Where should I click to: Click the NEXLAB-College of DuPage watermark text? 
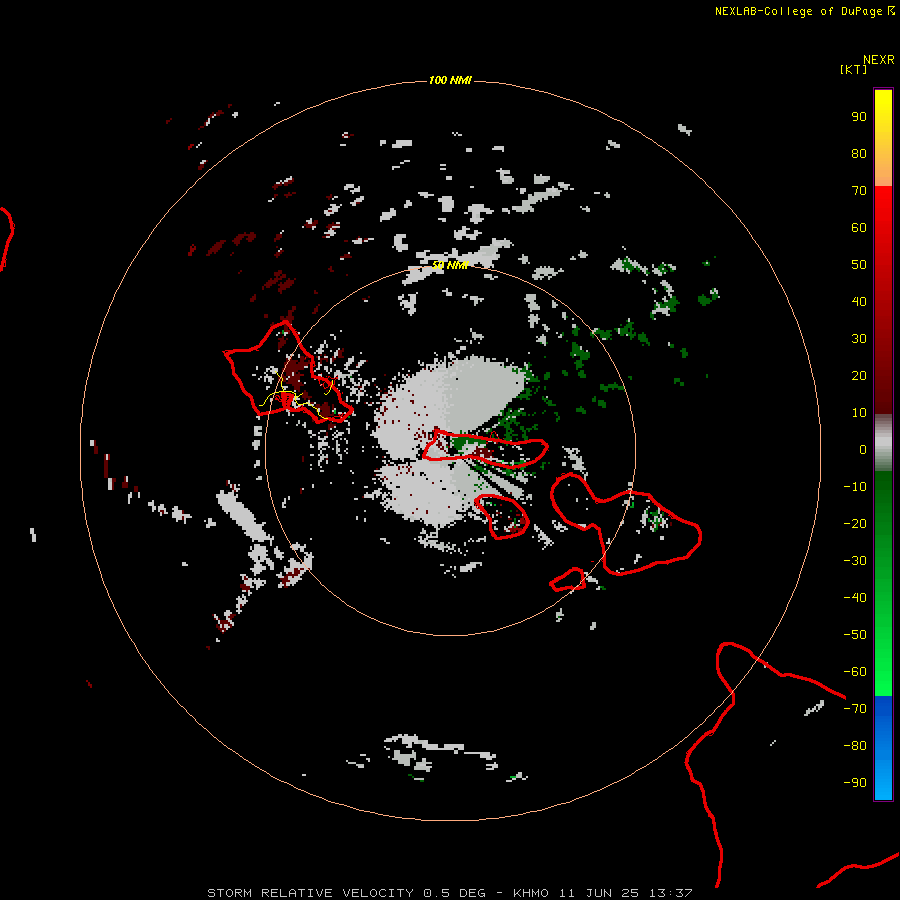805,11
